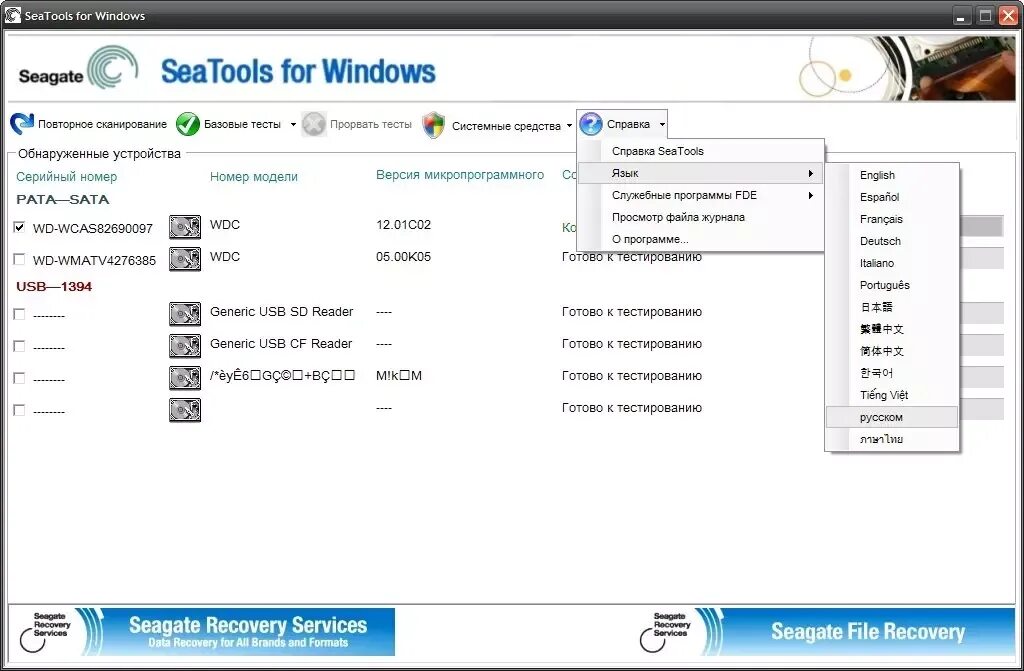The width and height of the screenshot is (1024, 671).
Task: Select О программе menu entry
Action: pos(649,239)
